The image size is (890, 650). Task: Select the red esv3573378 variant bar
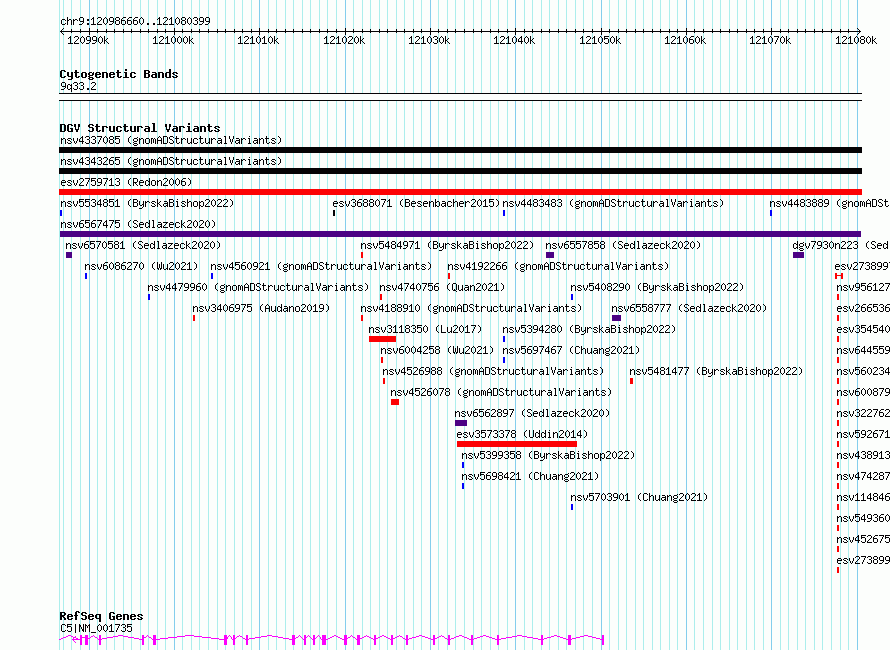click(x=517, y=444)
